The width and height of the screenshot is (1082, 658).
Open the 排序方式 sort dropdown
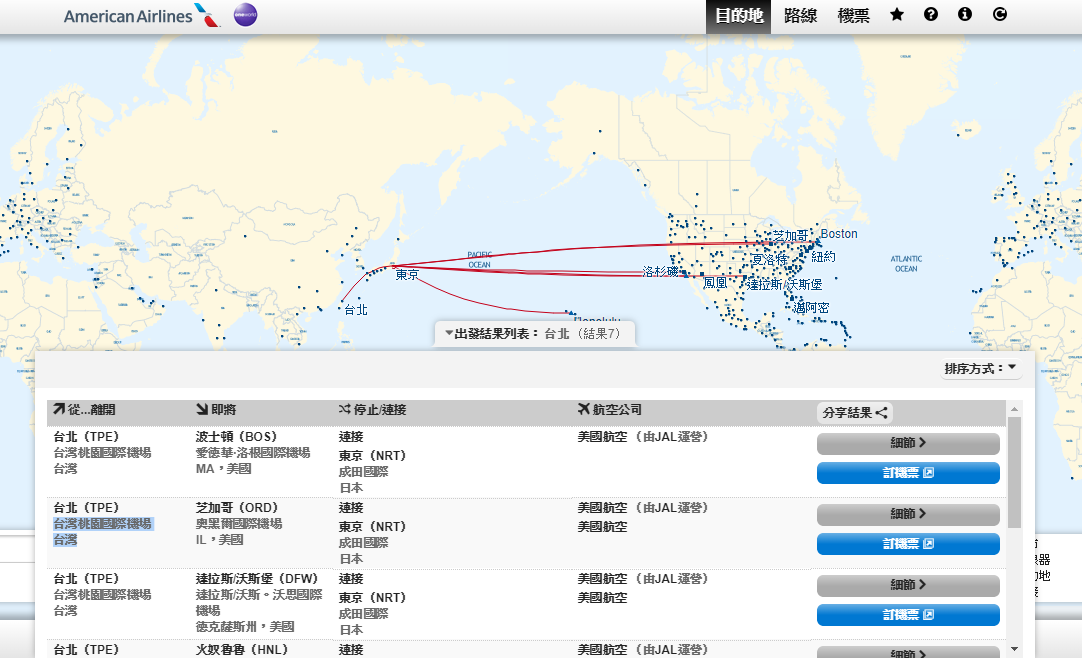pyautogui.click(x=980, y=369)
